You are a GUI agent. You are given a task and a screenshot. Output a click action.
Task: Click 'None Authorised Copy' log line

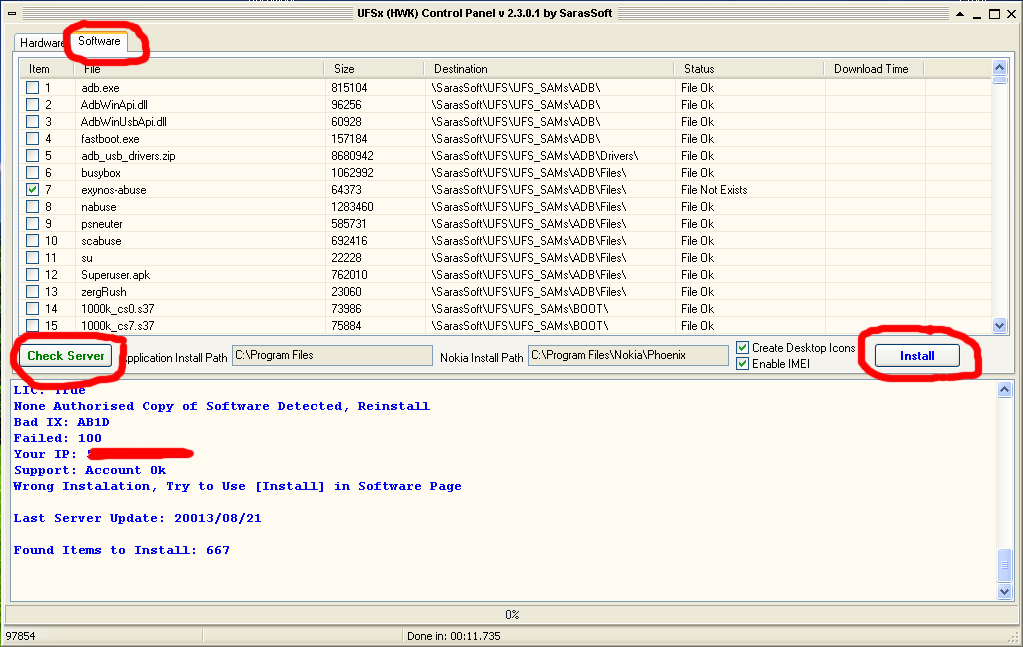[221, 406]
